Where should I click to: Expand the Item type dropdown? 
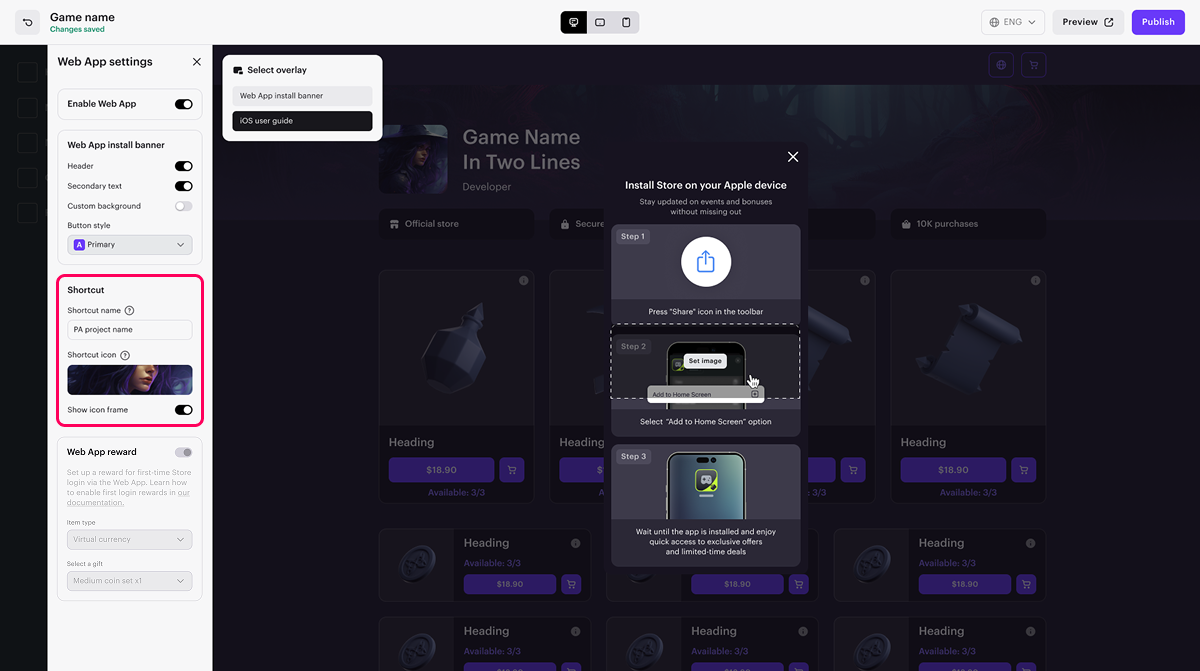click(x=130, y=540)
